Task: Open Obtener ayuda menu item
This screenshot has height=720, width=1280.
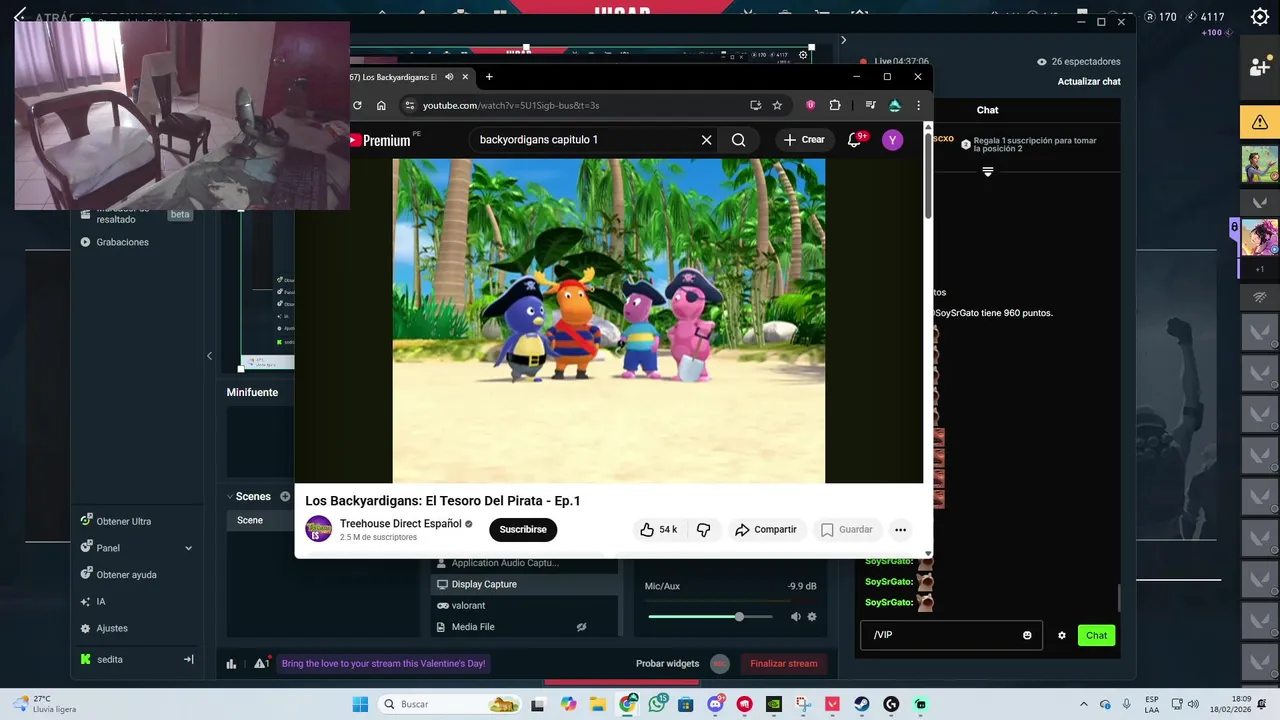Action: tap(126, 575)
